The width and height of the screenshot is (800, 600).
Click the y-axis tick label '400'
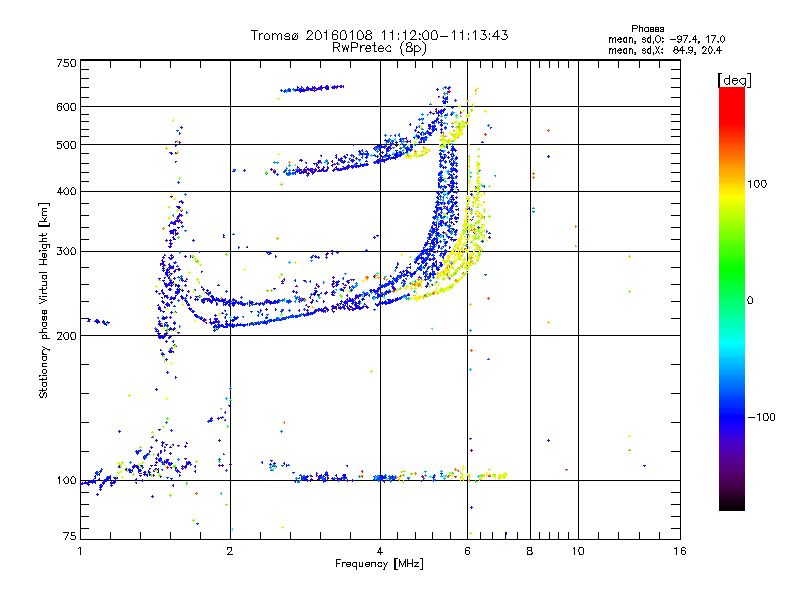[66, 192]
